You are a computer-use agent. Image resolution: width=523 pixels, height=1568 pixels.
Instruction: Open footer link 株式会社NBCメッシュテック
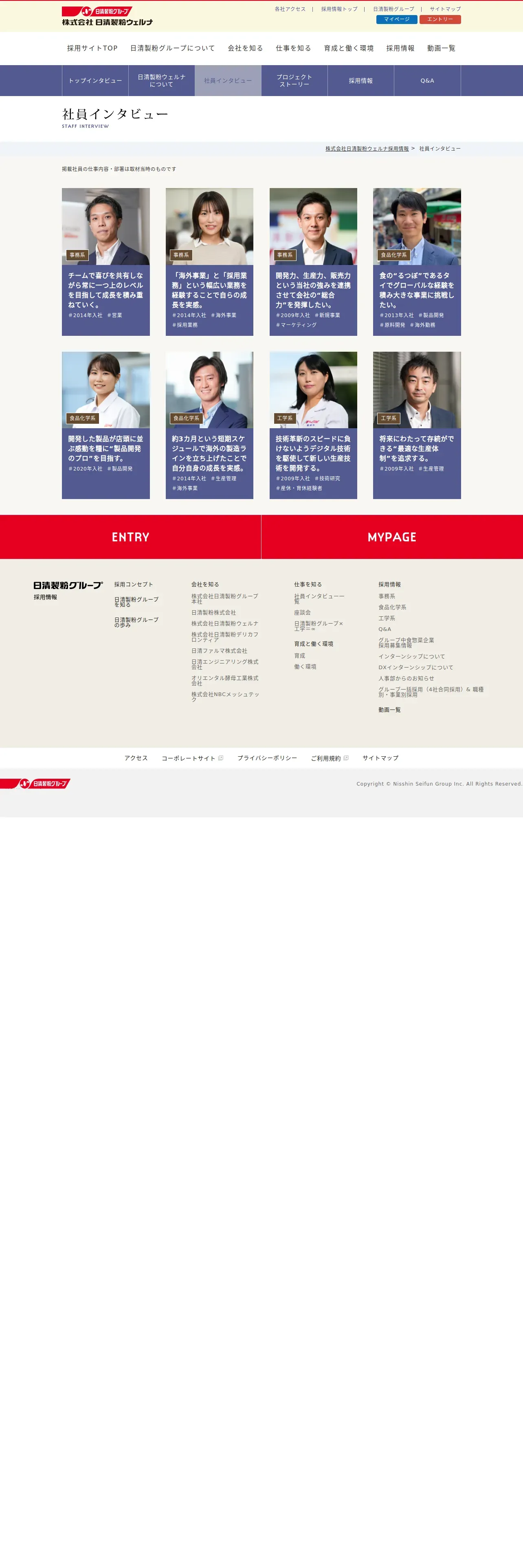pyautogui.click(x=225, y=697)
